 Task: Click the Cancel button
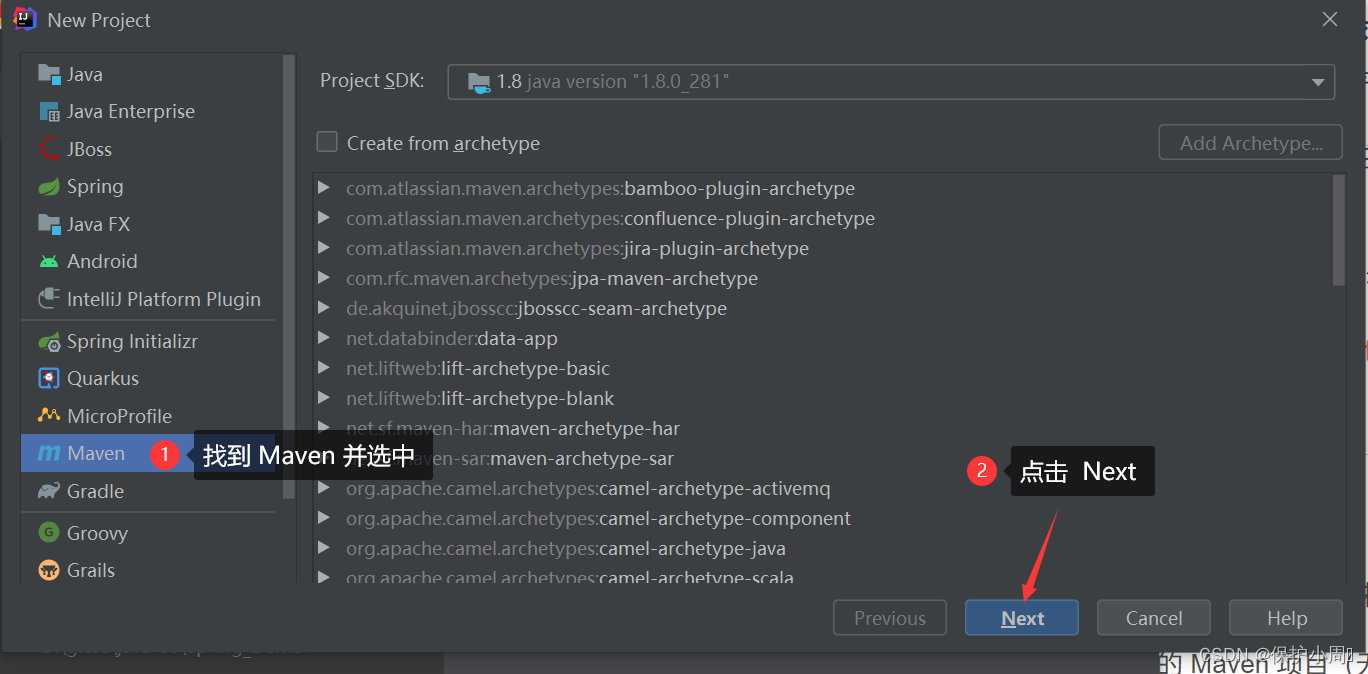click(x=1154, y=618)
